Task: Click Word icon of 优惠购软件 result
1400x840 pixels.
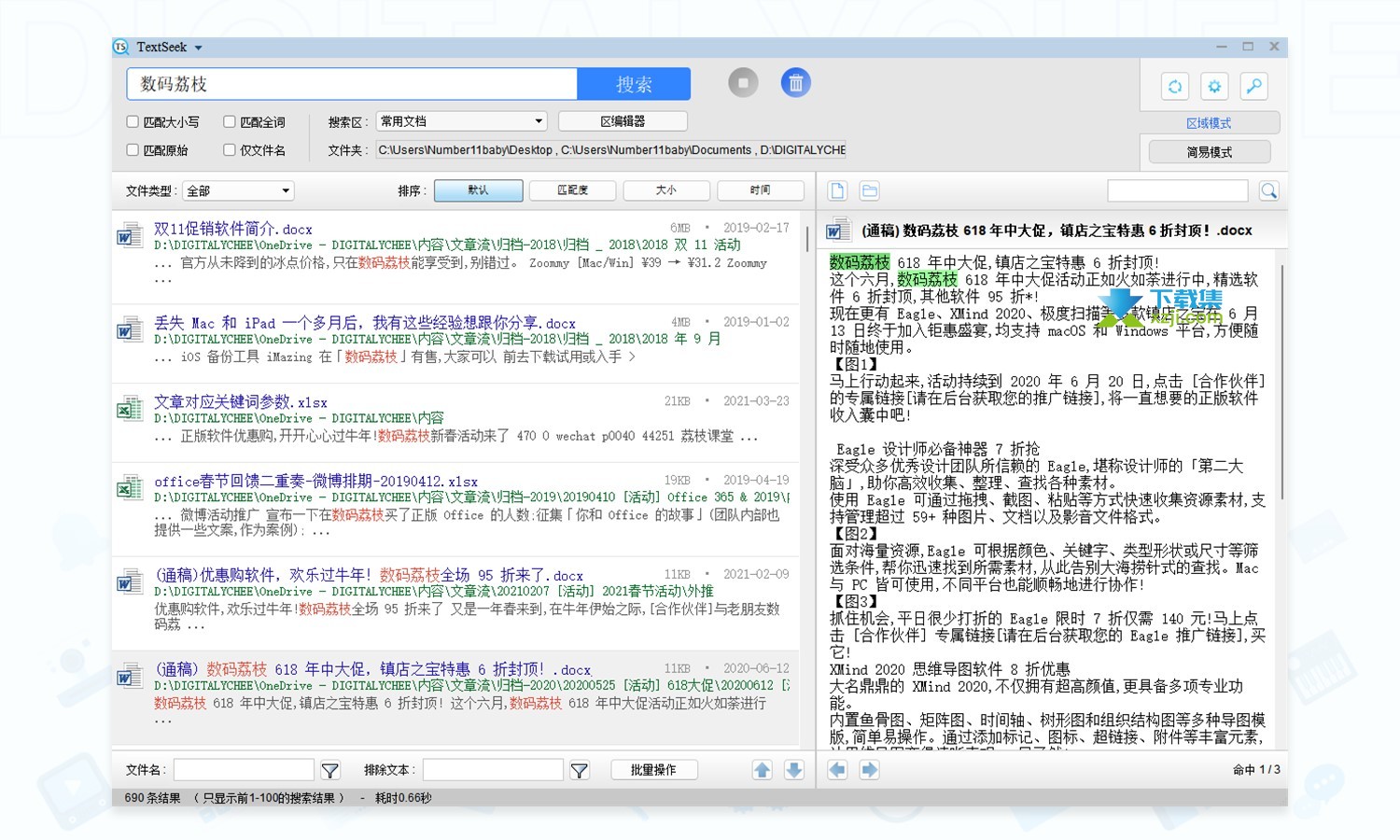Action: point(129,582)
